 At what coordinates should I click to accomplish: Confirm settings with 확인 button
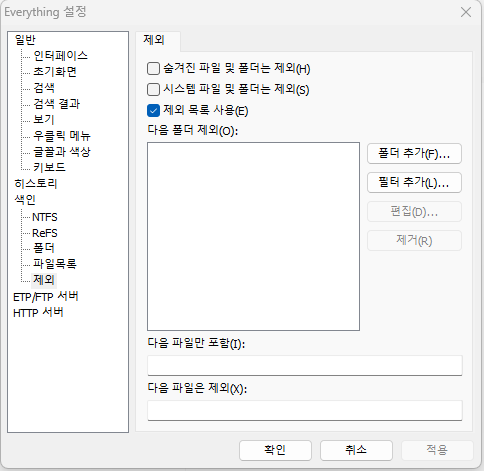[275, 450]
